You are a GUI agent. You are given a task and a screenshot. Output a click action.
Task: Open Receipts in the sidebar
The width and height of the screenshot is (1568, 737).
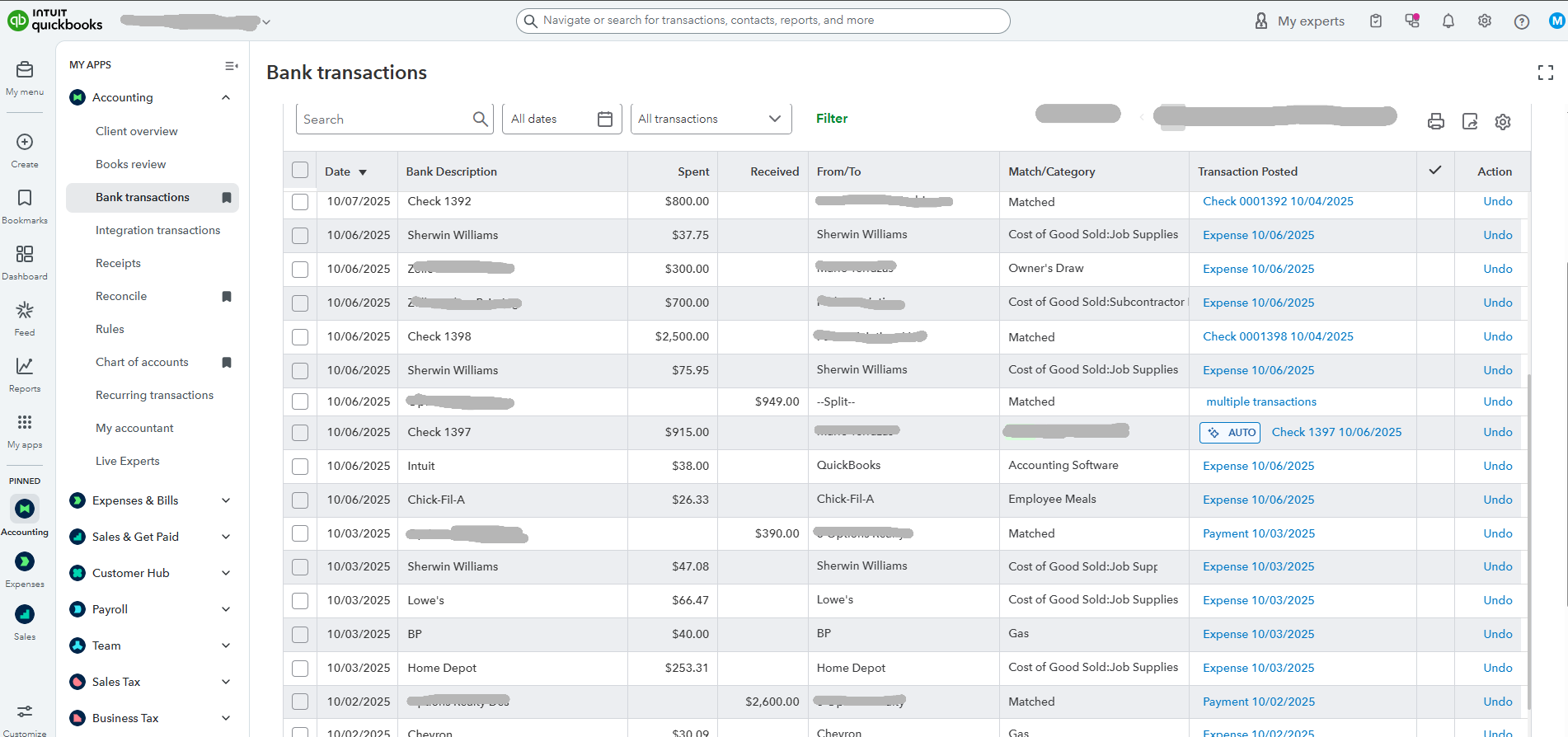118,263
